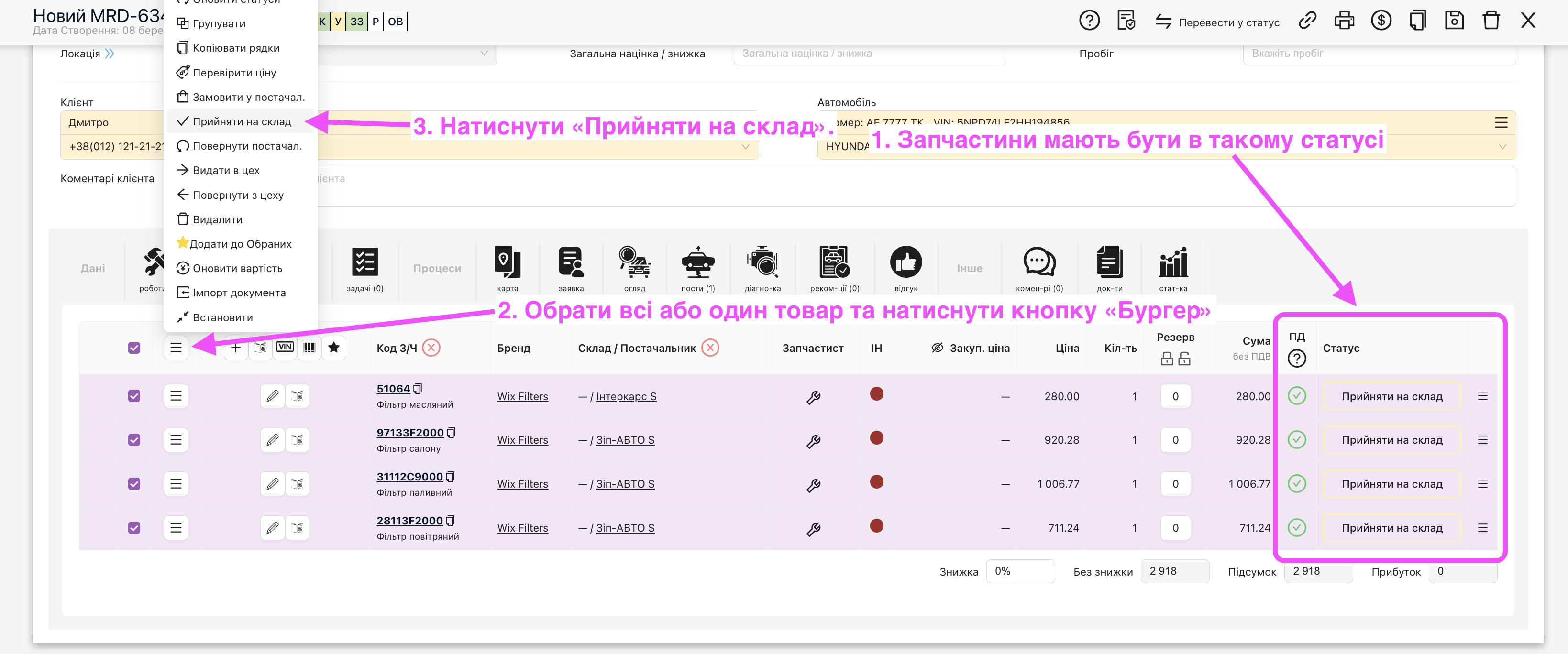Click 'Прийняти на склад' status for 51064

coord(1391,396)
